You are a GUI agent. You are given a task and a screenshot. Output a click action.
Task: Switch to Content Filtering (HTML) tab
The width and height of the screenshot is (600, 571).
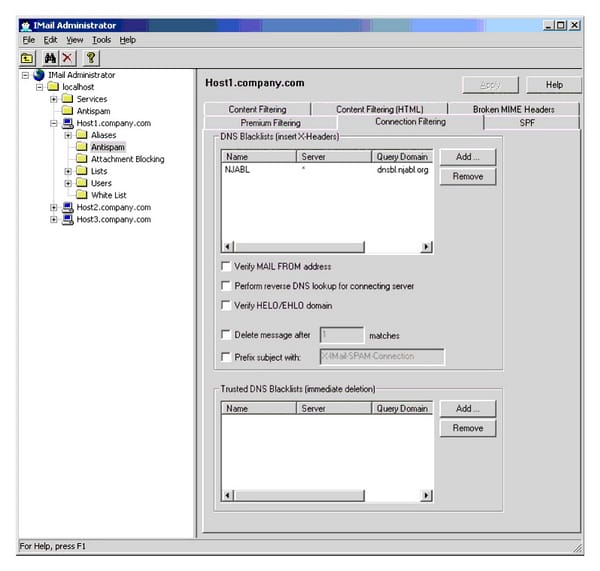(380, 109)
